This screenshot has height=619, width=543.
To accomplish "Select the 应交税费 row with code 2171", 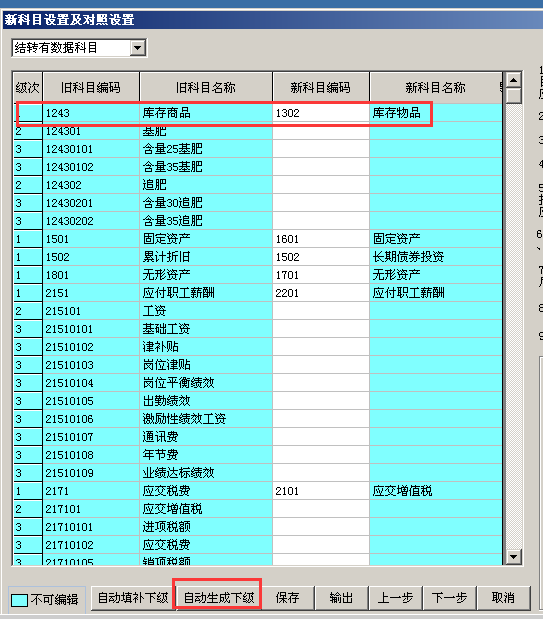I will 257,491.
